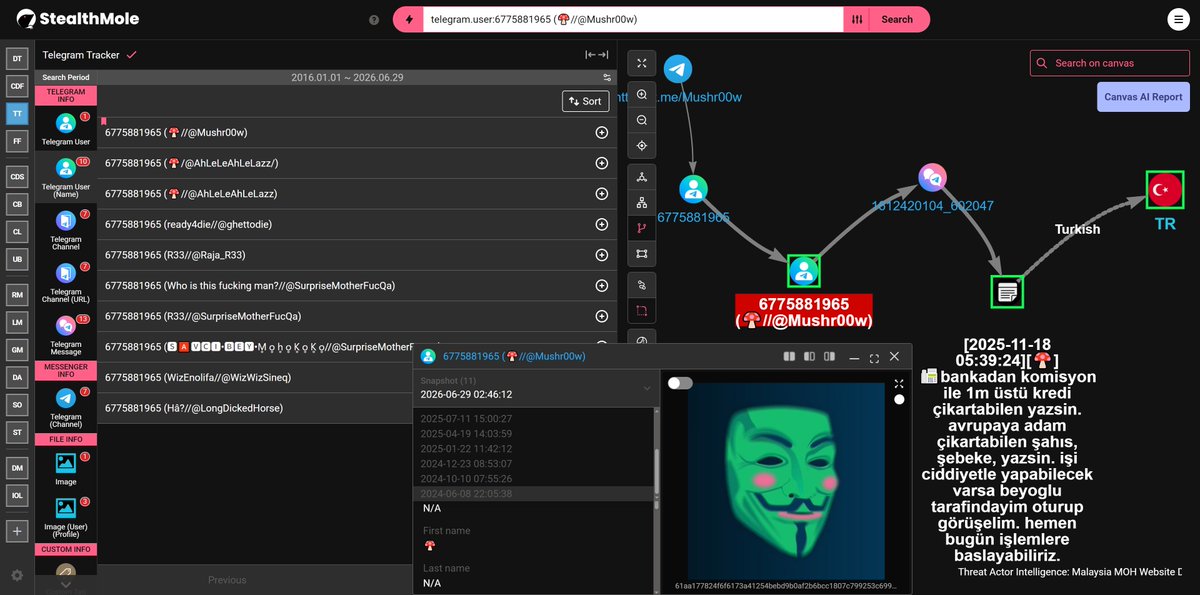Select Telegram User (Name) category
1200x595 pixels.
tap(66, 178)
